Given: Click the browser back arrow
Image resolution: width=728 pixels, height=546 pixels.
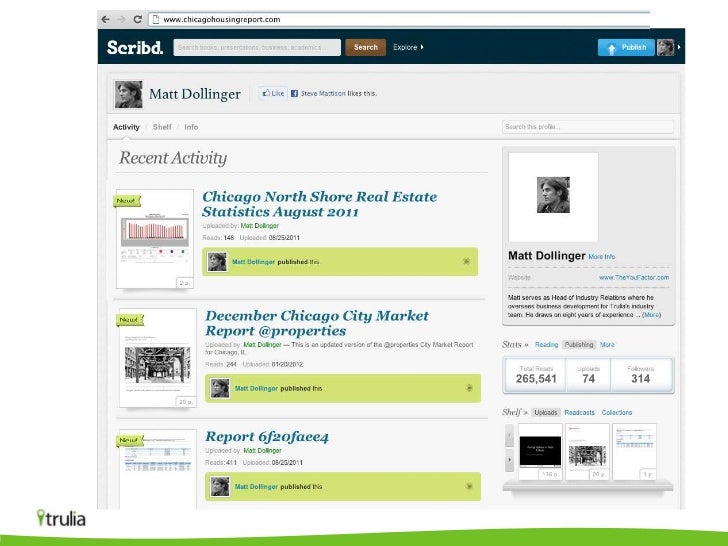Looking at the screenshot, I should [x=105, y=20].
